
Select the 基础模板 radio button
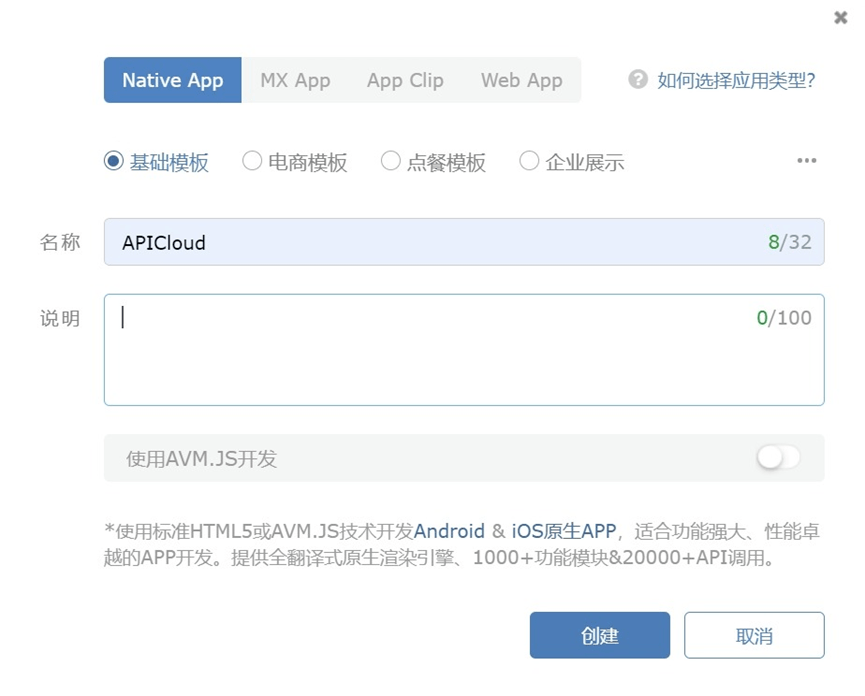coord(114,161)
